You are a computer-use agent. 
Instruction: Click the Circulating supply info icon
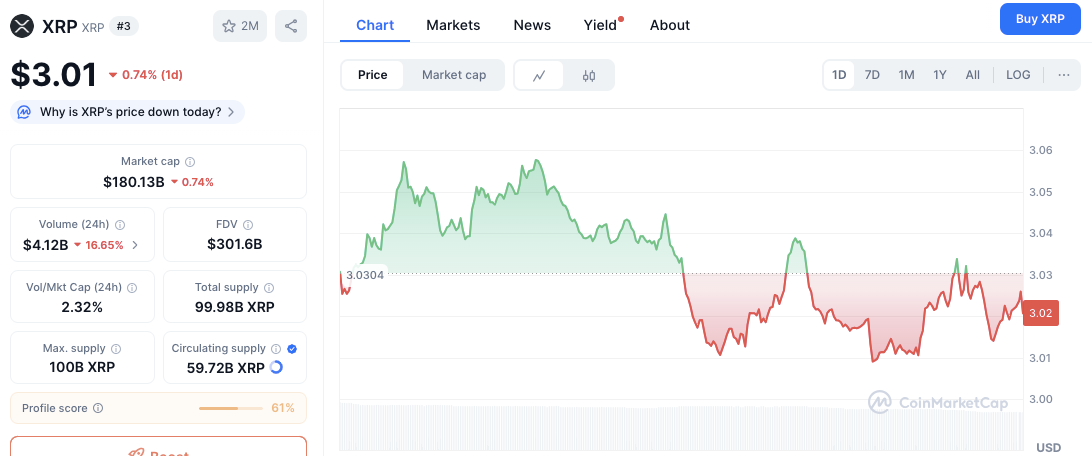click(x=276, y=349)
